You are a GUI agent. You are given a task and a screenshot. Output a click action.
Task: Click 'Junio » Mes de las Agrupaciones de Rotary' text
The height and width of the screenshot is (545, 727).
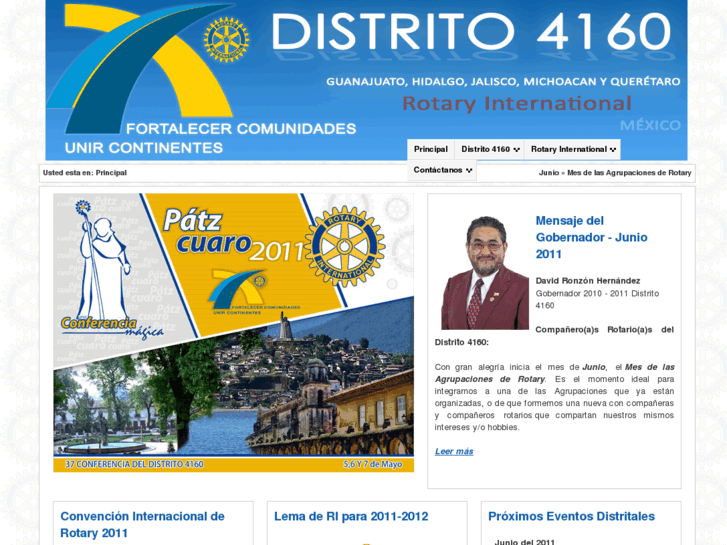tap(615, 173)
